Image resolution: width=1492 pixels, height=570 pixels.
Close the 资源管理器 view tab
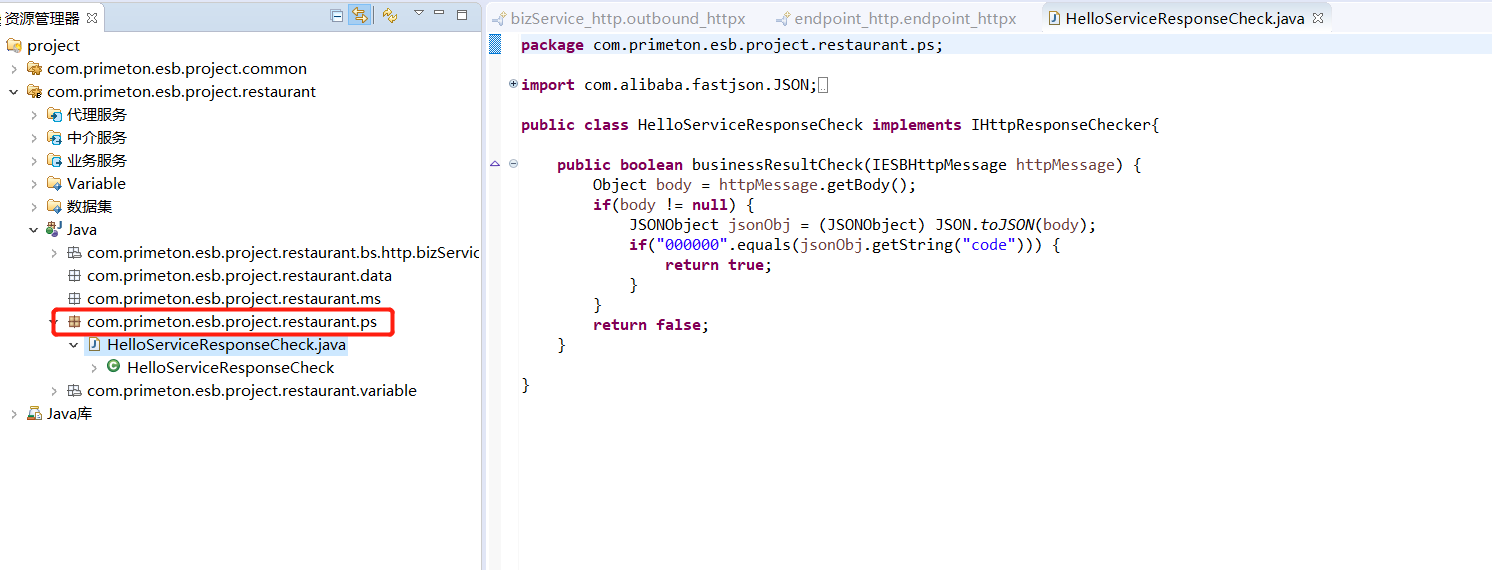[x=92, y=18]
